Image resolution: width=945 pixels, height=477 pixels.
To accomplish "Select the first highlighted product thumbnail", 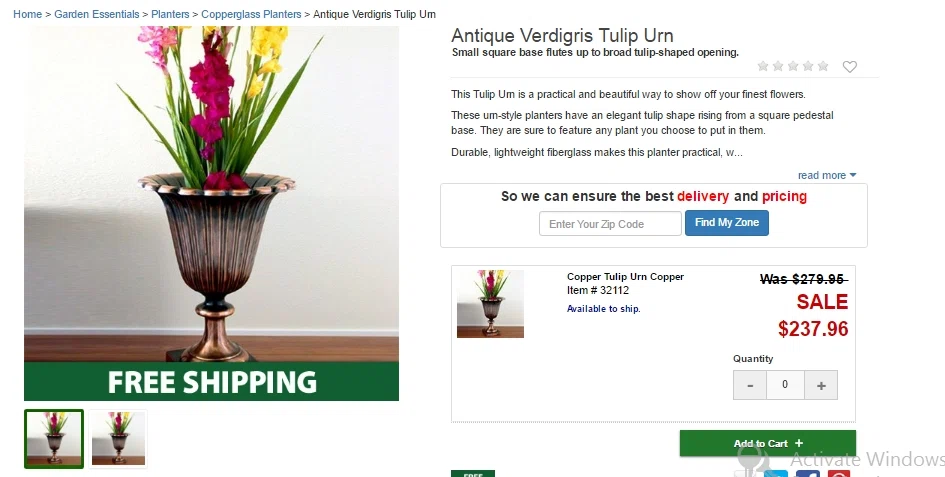I will tap(54, 438).
